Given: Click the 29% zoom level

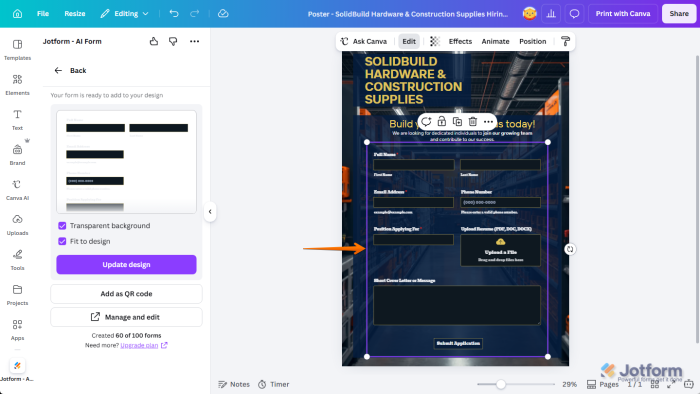Looking at the screenshot, I should coord(569,384).
